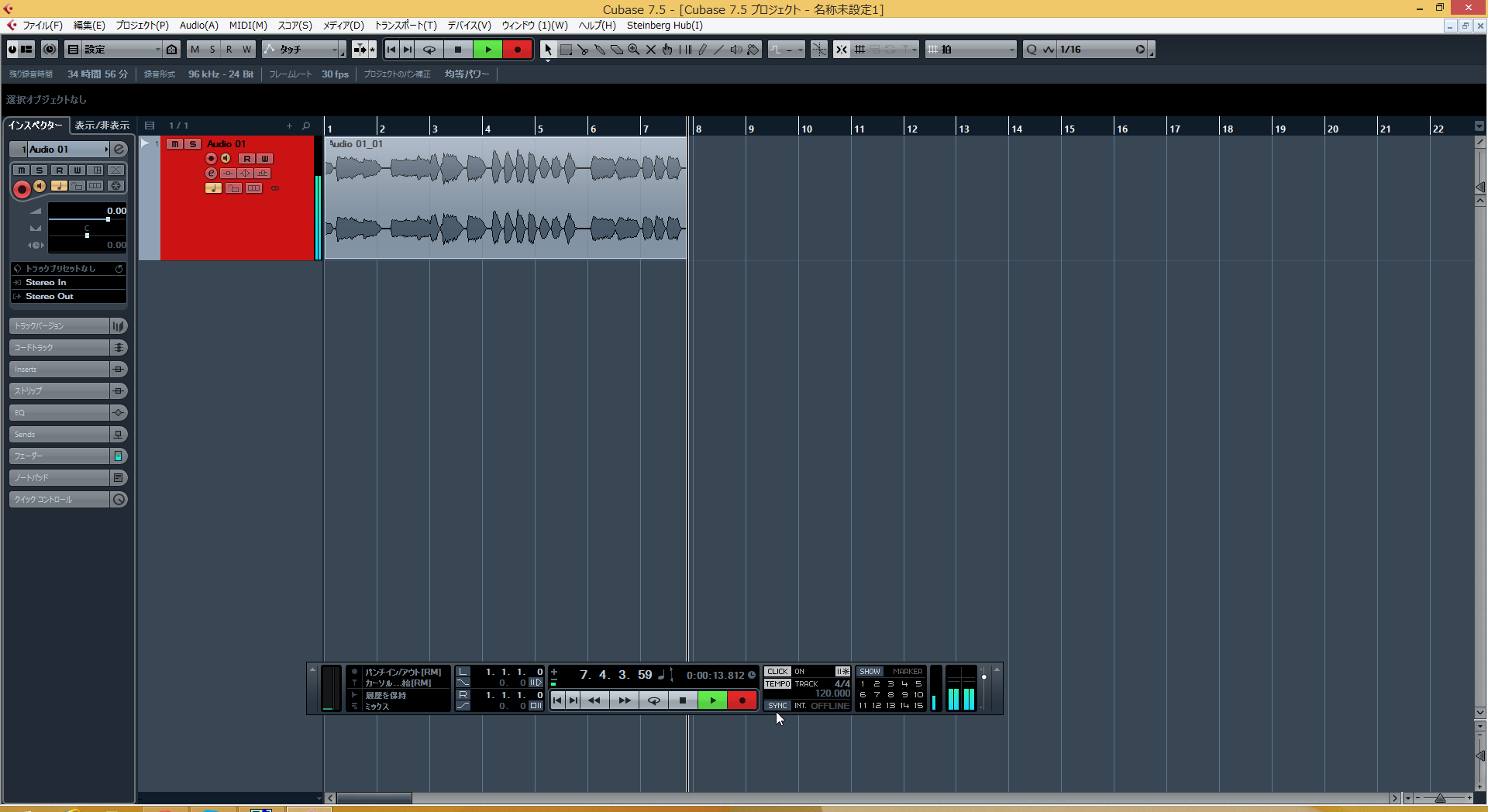Toggle Solo on Audio 01 track
The image size is (1488, 812).
coord(192,144)
